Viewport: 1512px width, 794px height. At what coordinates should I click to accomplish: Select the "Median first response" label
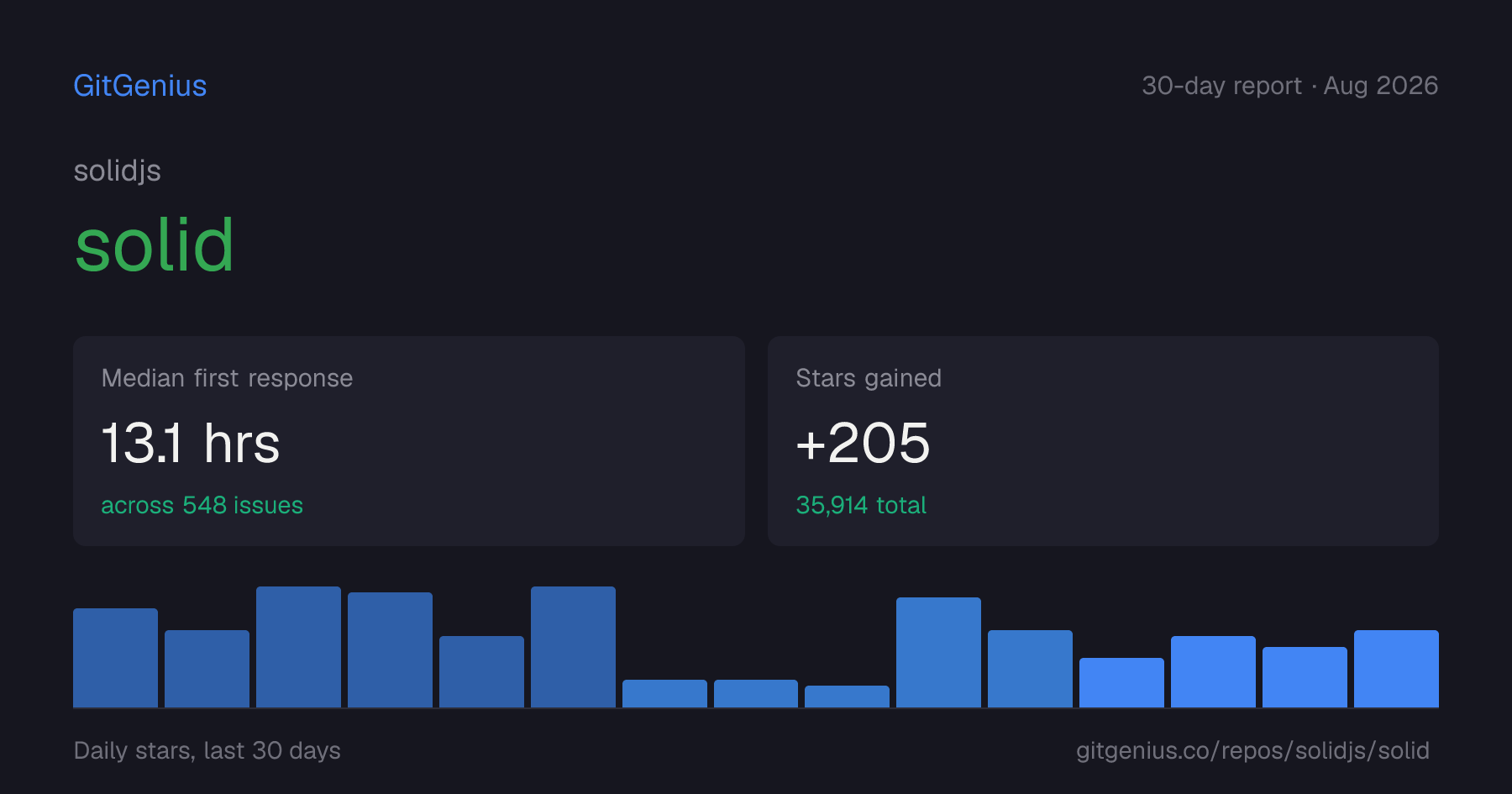pyautogui.click(x=227, y=378)
